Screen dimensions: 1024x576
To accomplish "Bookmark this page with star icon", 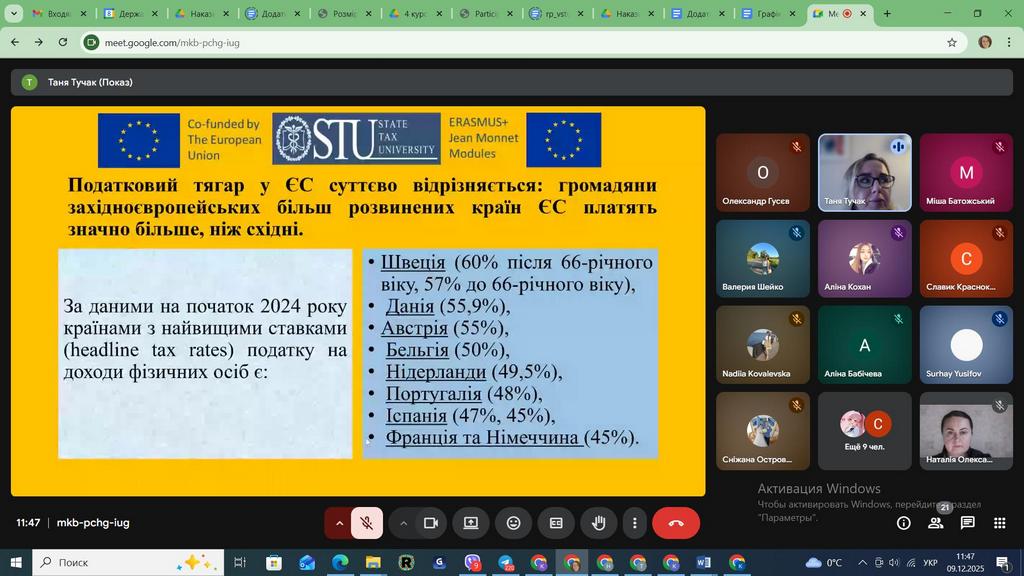I will [952, 42].
